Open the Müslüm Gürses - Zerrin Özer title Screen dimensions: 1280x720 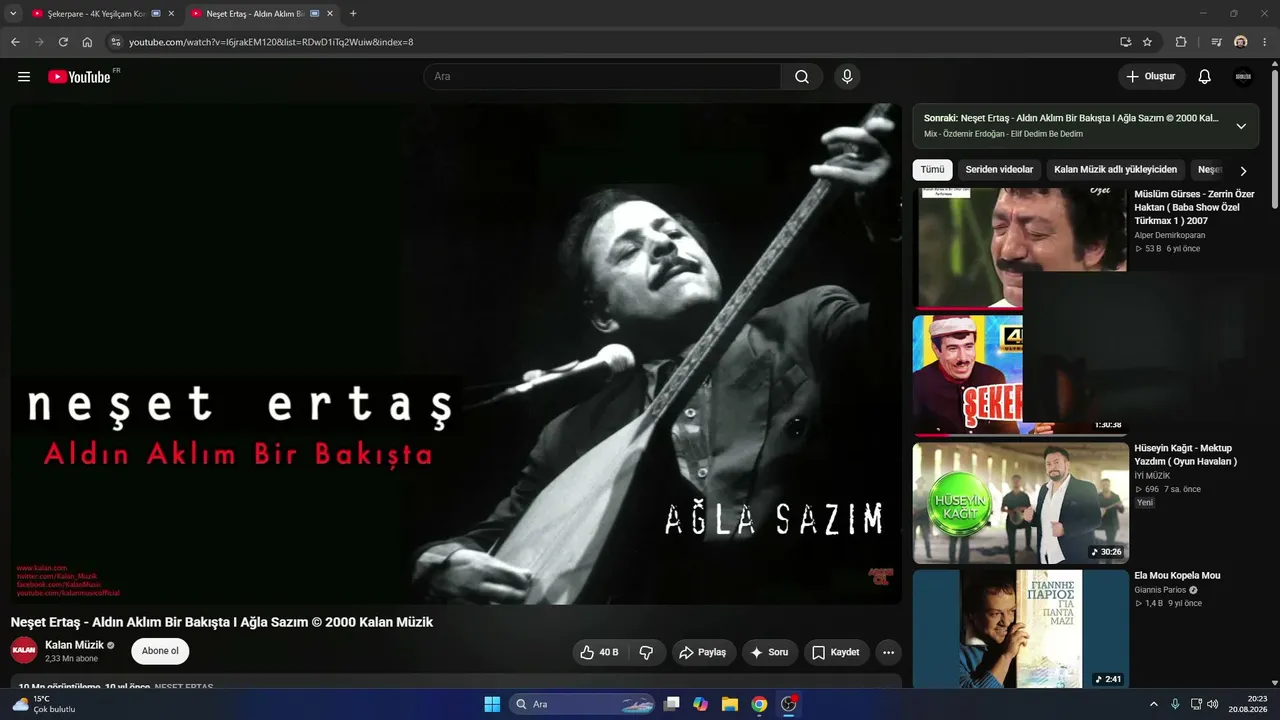point(1194,207)
